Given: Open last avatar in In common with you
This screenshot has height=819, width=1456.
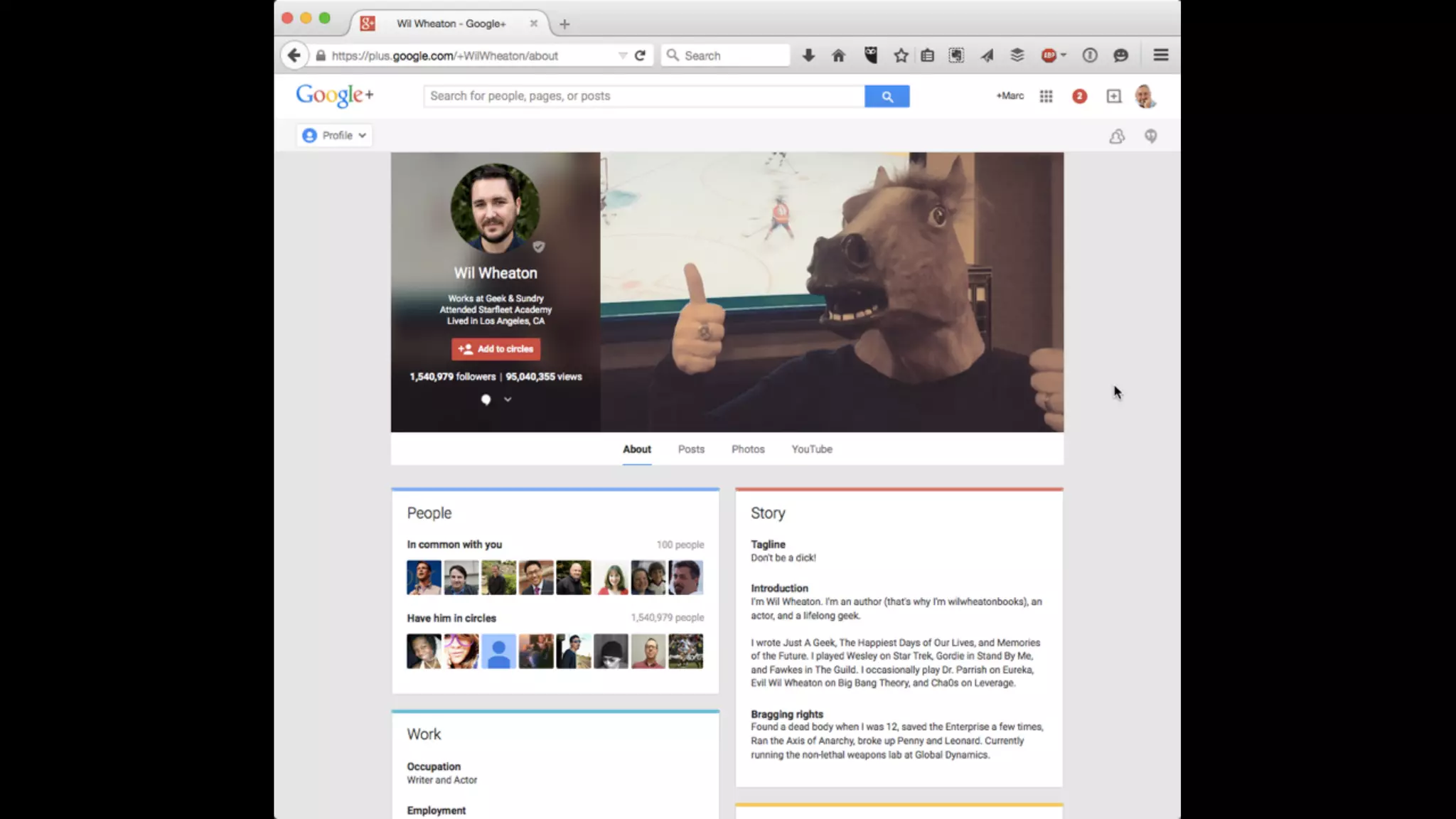Looking at the screenshot, I should [685, 577].
